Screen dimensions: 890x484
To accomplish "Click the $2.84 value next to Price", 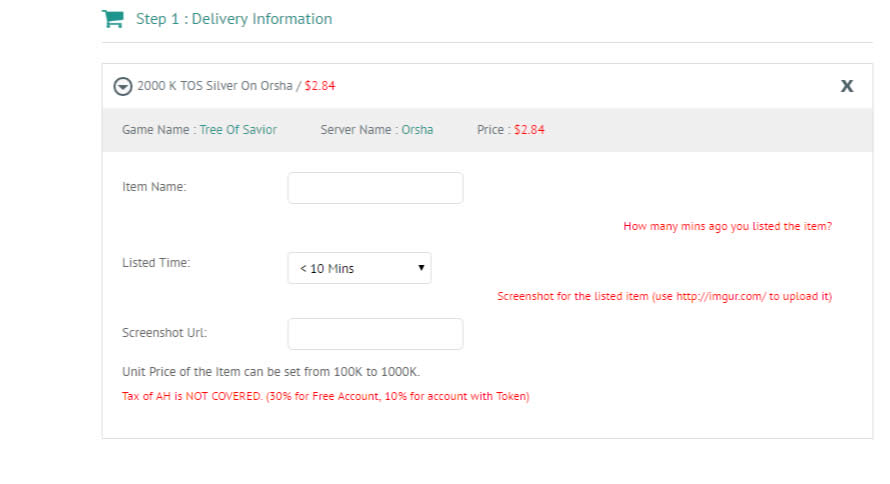I will click(x=529, y=129).
